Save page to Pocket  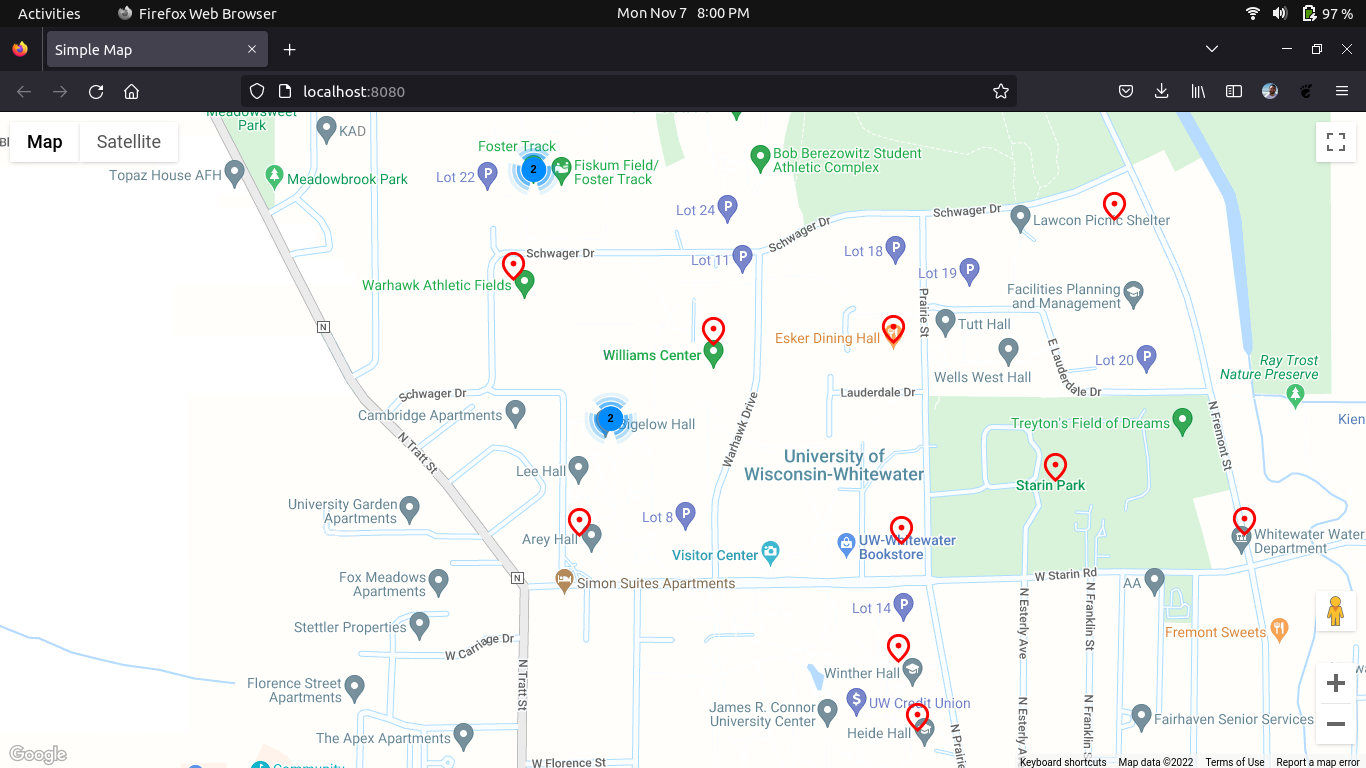pyautogui.click(x=1125, y=91)
